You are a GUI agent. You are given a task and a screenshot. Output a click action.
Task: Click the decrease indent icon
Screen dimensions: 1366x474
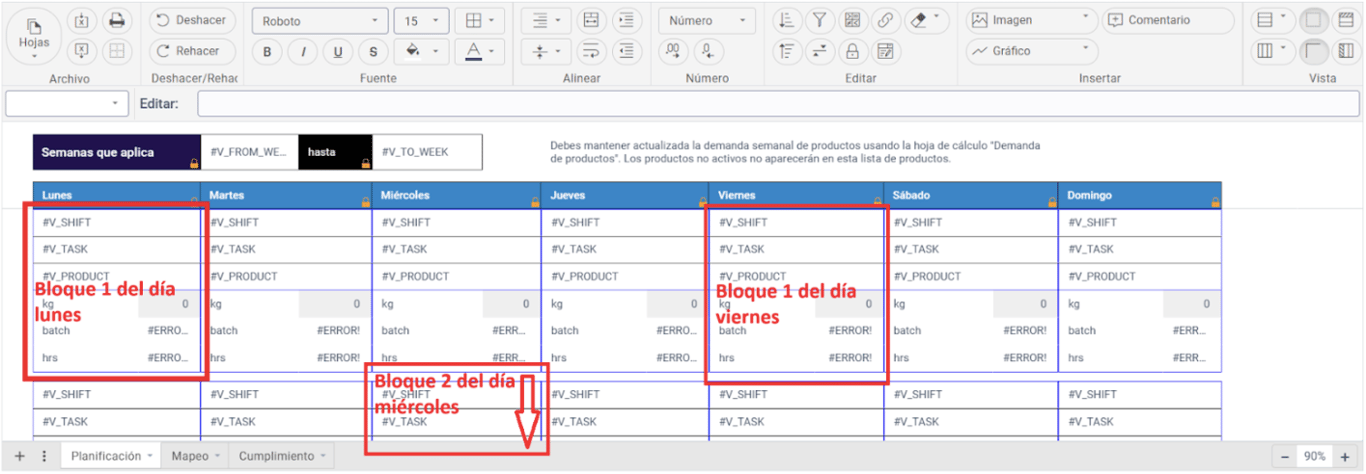pyautogui.click(x=627, y=51)
